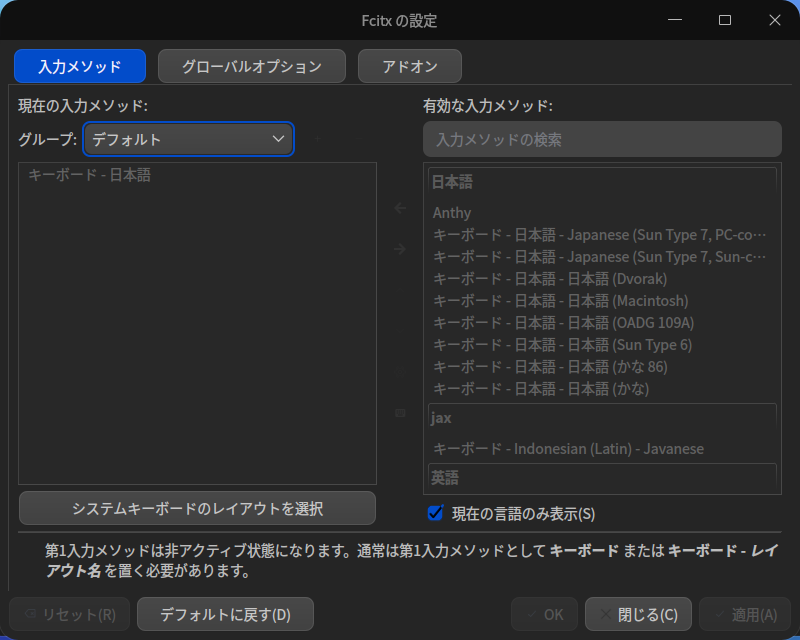Click the jax group header
The image size is (800, 640).
click(602, 417)
